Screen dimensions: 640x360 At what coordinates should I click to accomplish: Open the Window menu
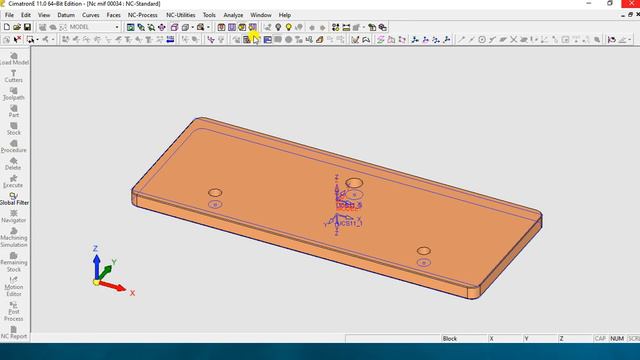click(x=261, y=15)
